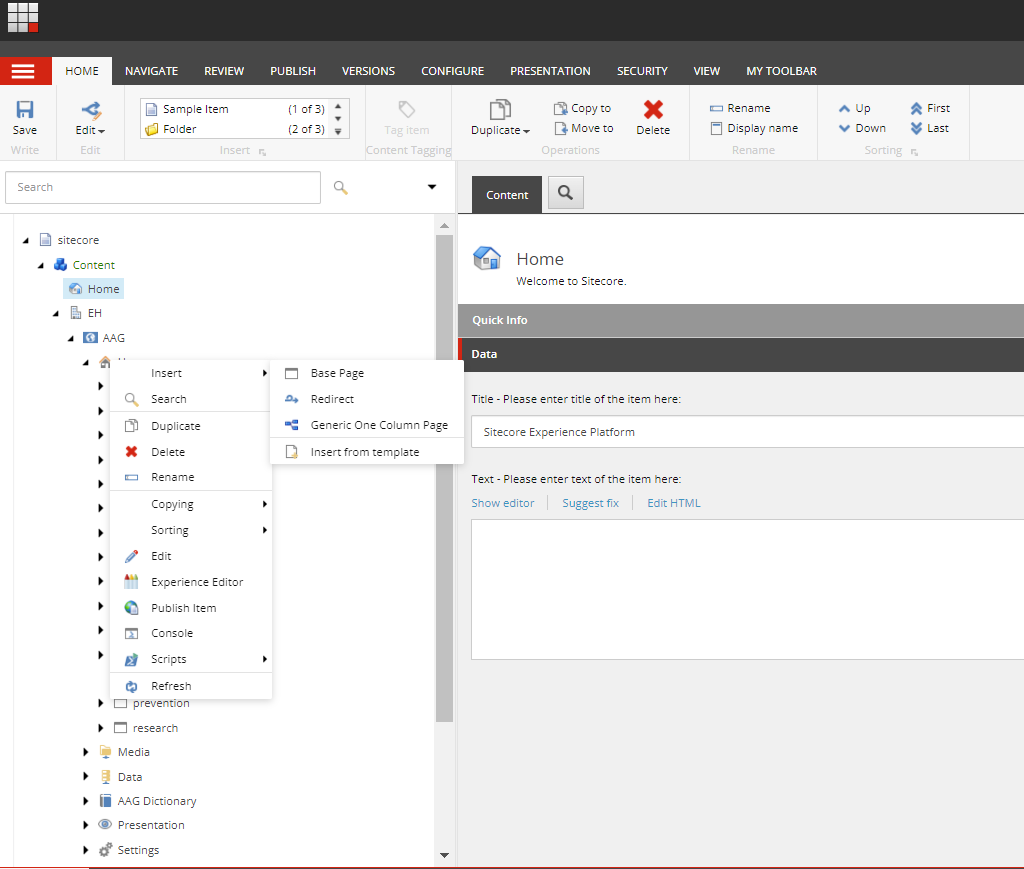
Task: Click the content tree Search input
Action: pos(163,187)
